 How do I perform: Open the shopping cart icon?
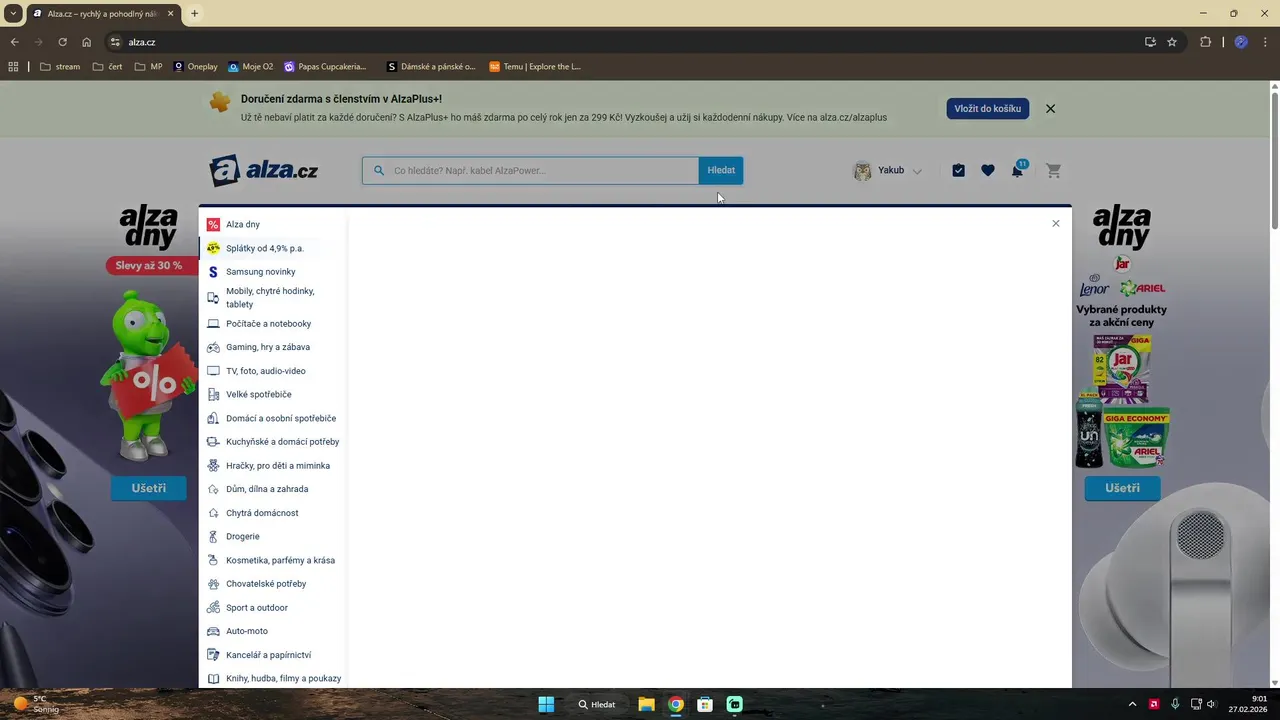coord(1053,171)
